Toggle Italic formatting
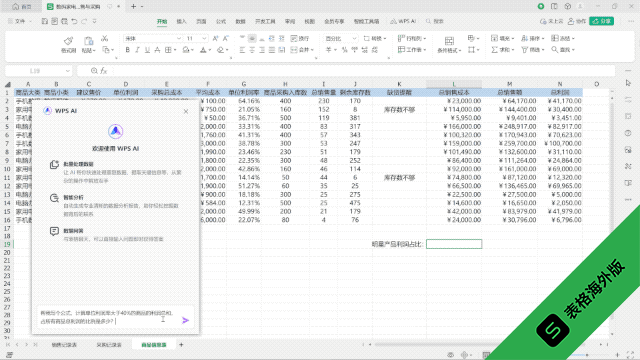This screenshot has height=360, width=640. (137, 50)
